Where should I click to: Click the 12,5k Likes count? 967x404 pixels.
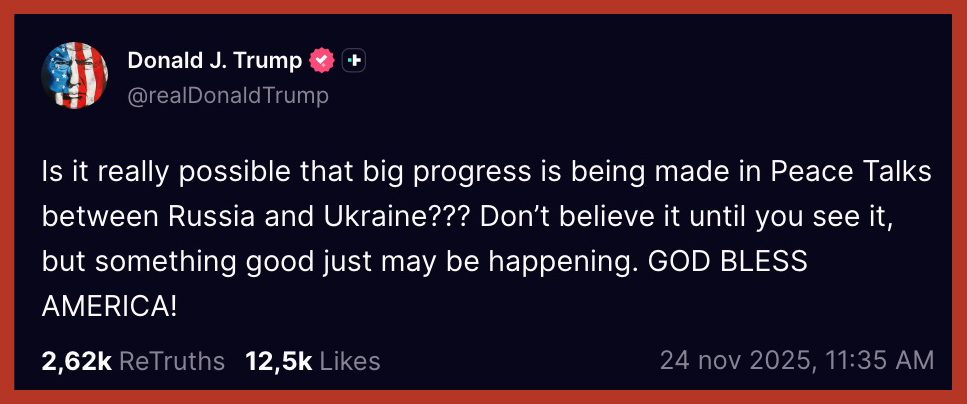278,361
